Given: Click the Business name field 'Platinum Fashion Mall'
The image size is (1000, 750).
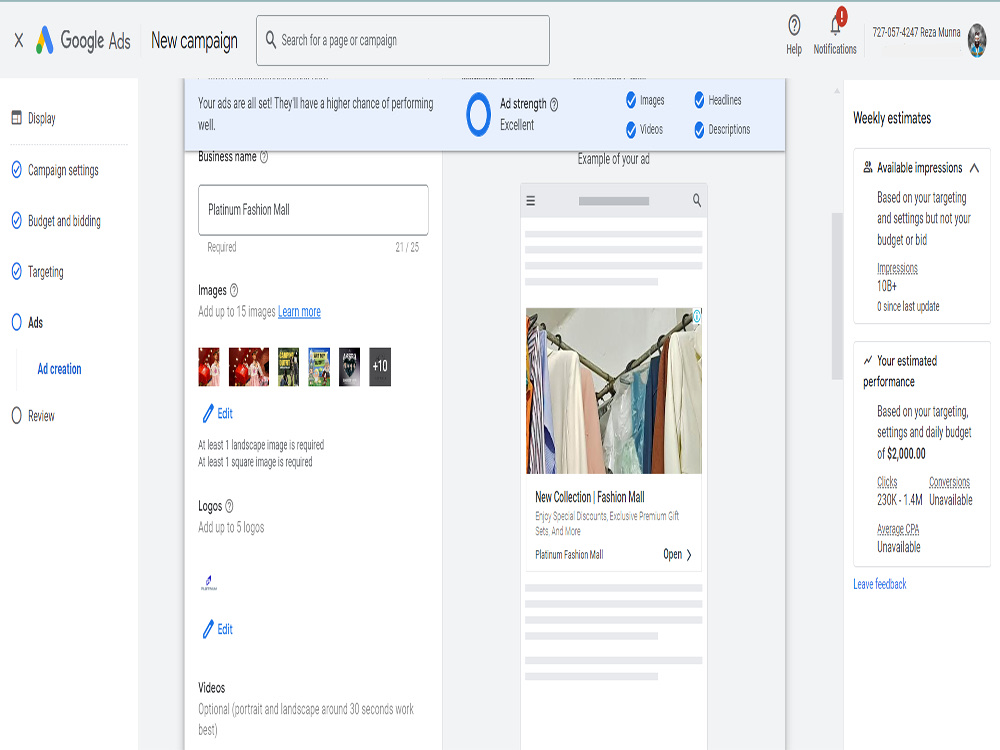Looking at the screenshot, I should point(313,210).
